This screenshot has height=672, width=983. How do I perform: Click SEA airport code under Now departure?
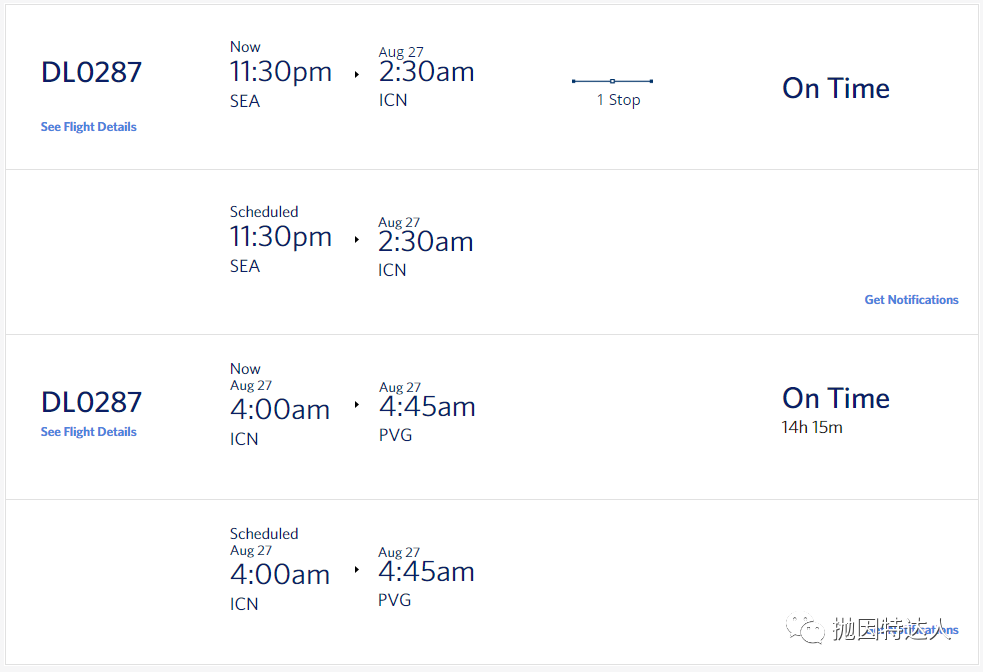[x=244, y=101]
